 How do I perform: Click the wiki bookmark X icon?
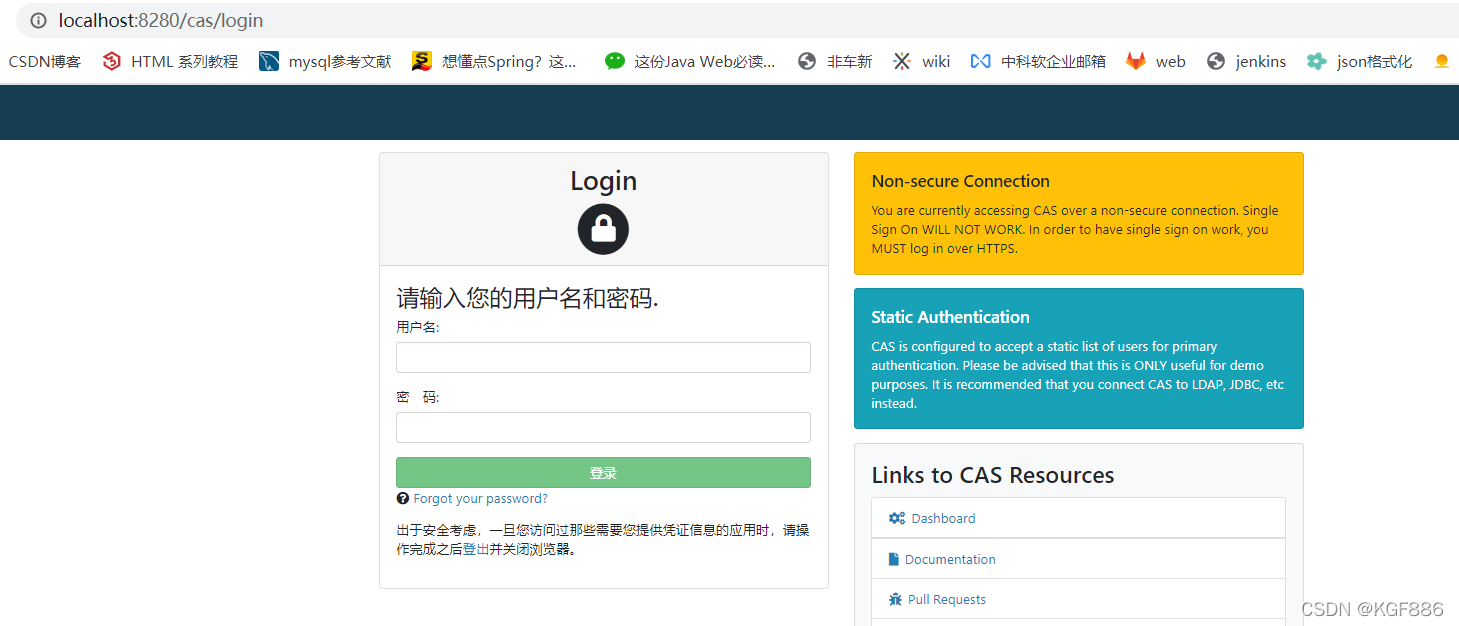tap(902, 61)
